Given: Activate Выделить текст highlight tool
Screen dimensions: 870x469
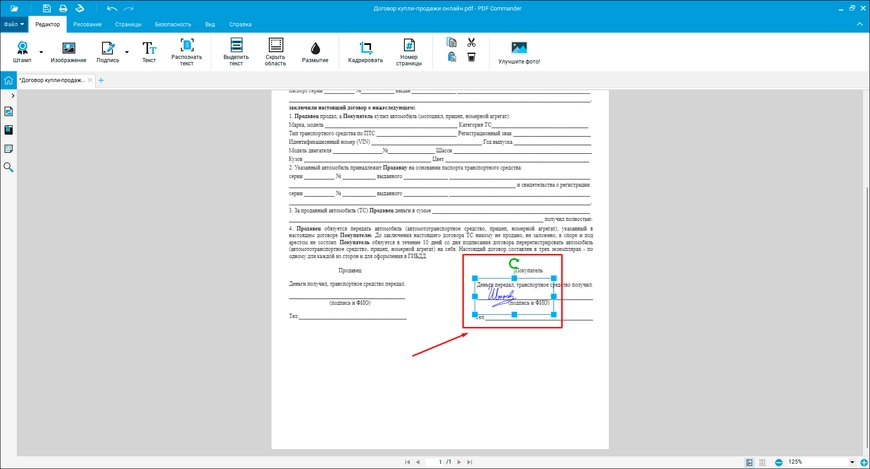Looking at the screenshot, I should click(236, 52).
